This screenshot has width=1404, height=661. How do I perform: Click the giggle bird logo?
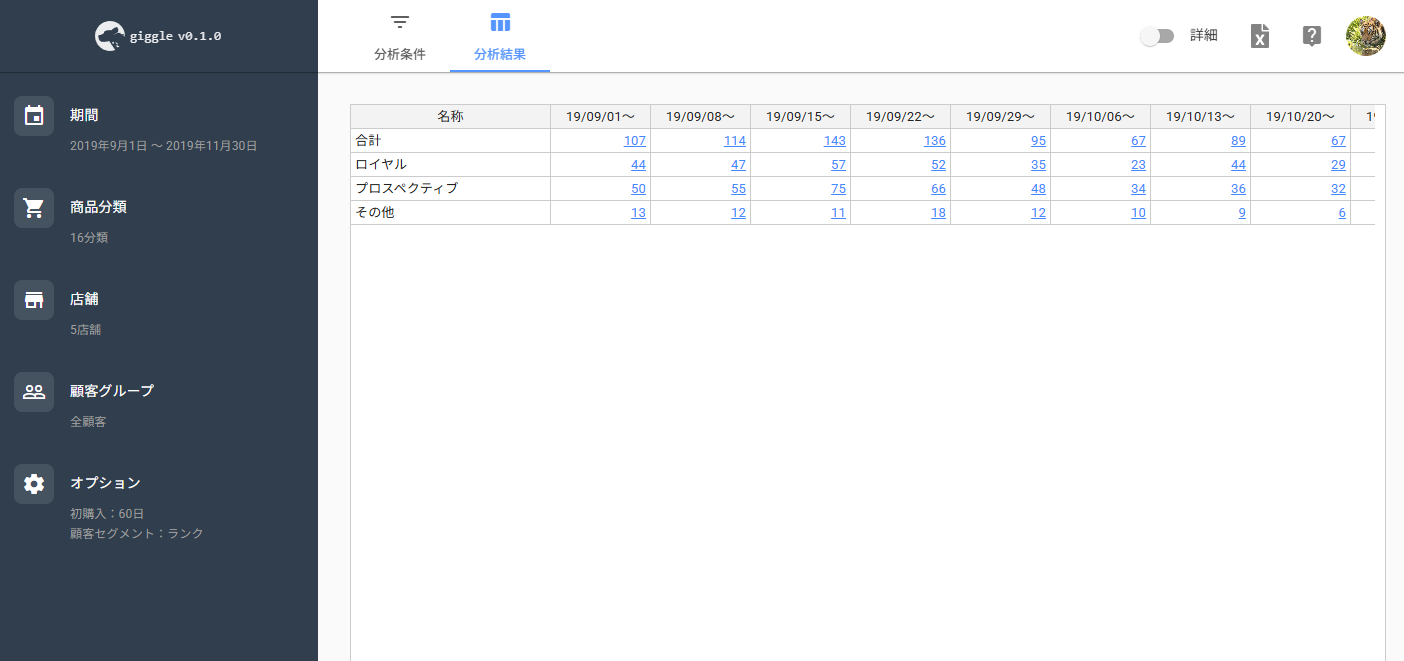tap(110, 36)
